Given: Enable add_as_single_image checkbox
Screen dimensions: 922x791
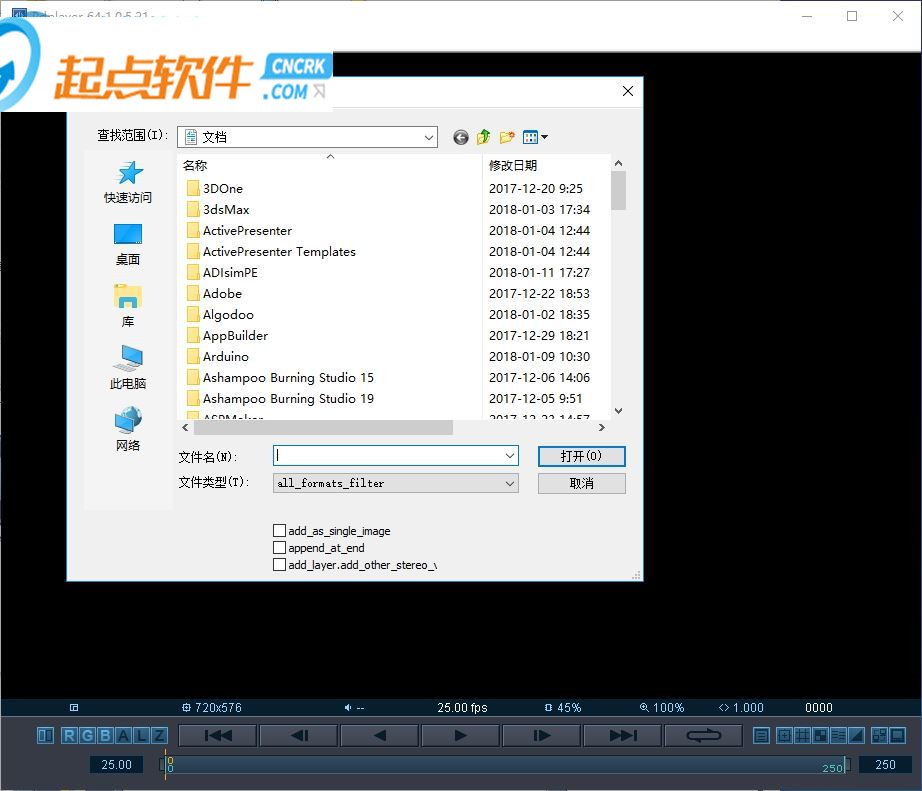Looking at the screenshot, I should click(x=279, y=530).
